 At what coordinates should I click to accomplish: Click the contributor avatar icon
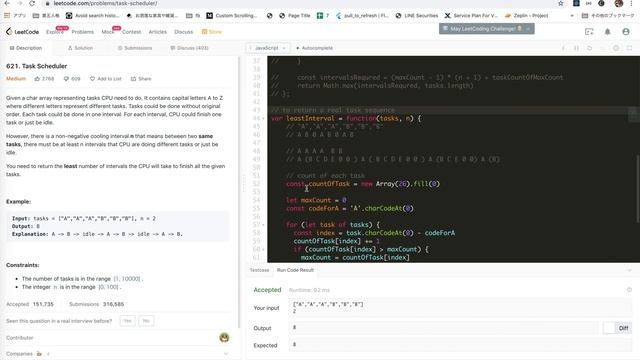tap(224, 338)
